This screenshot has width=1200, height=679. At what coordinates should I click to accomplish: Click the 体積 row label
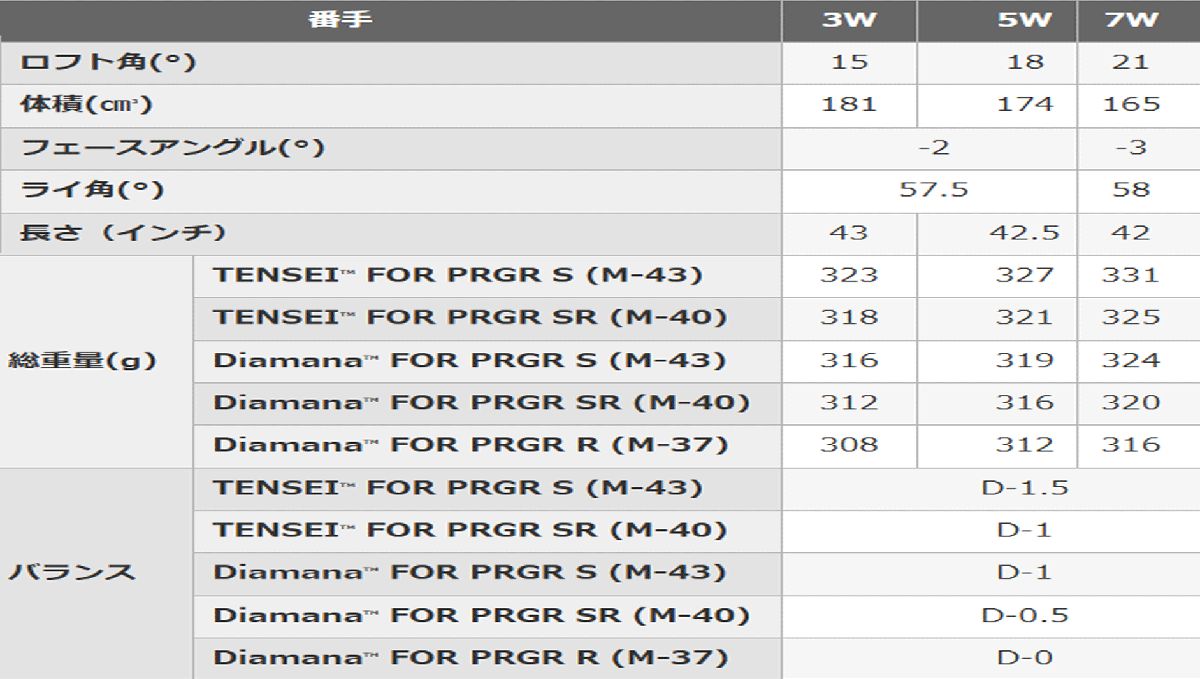pyautogui.click(x=86, y=104)
